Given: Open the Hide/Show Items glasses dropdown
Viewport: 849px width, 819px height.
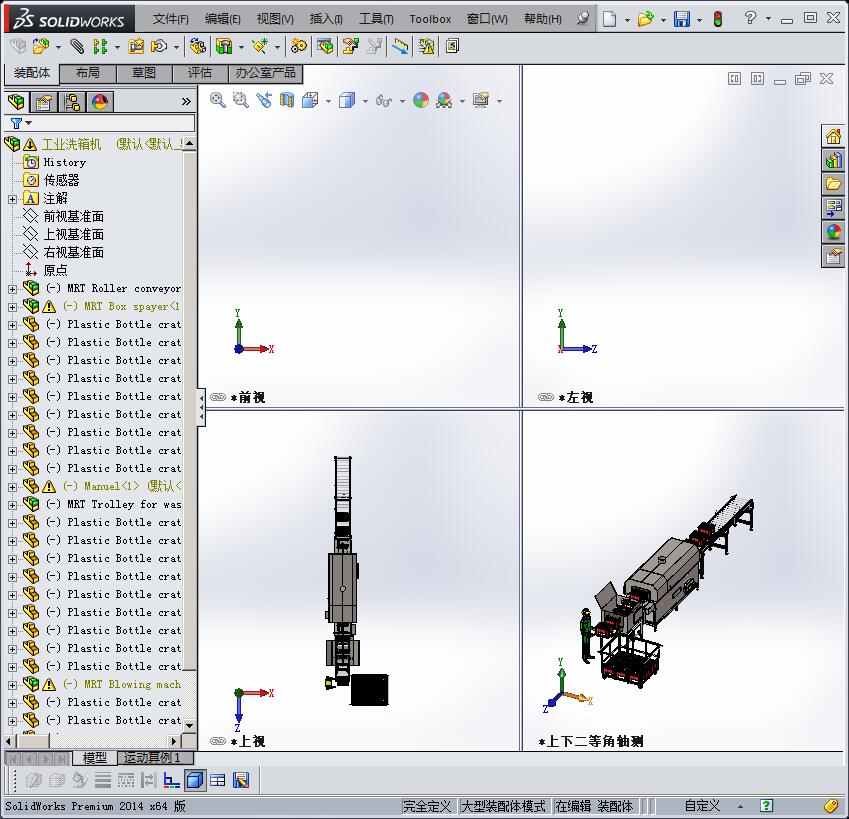Looking at the screenshot, I should click(x=402, y=100).
